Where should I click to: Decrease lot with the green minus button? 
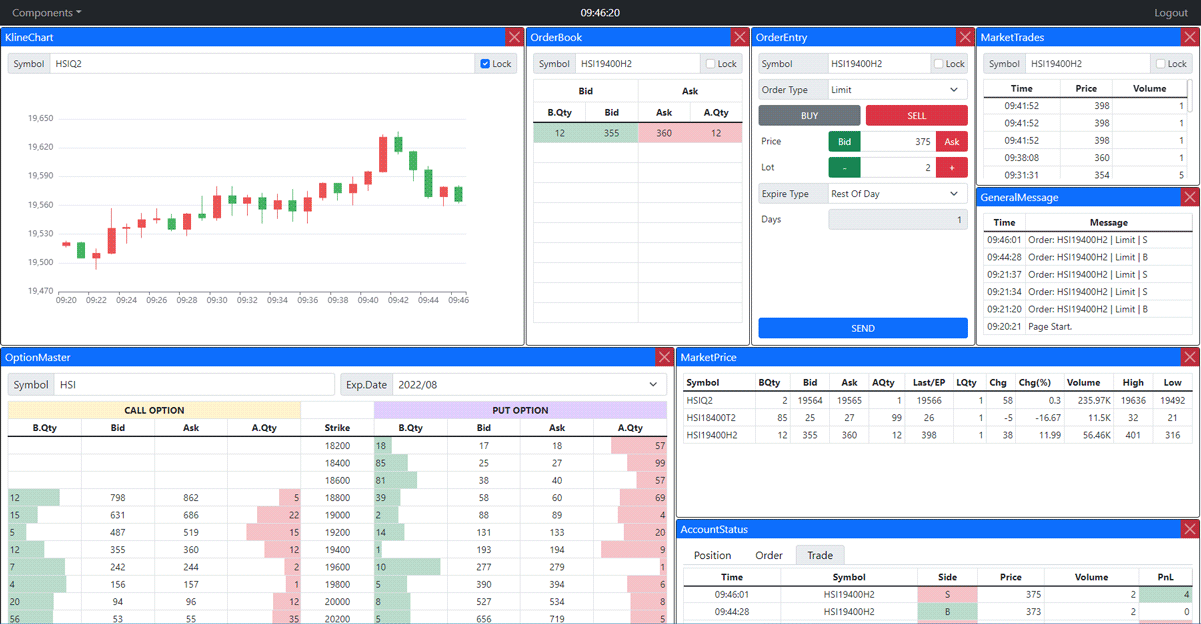[x=844, y=168]
